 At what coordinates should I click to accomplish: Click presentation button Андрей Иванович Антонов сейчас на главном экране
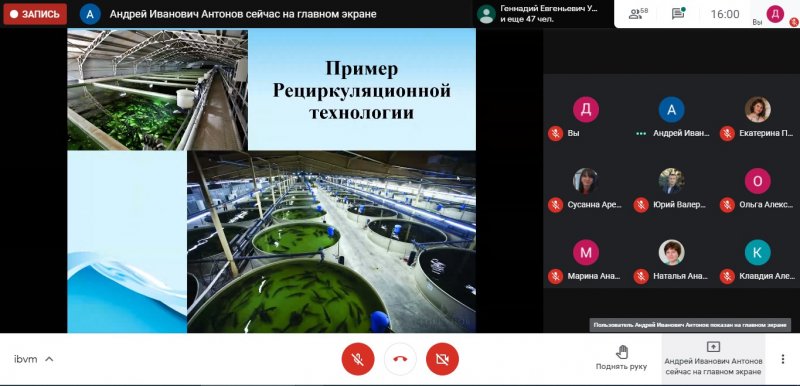click(713, 359)
